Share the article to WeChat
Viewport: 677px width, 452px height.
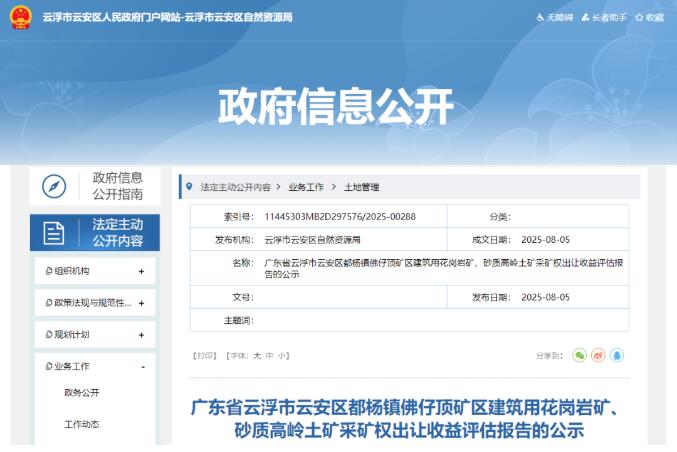click(x=579, y=355)
